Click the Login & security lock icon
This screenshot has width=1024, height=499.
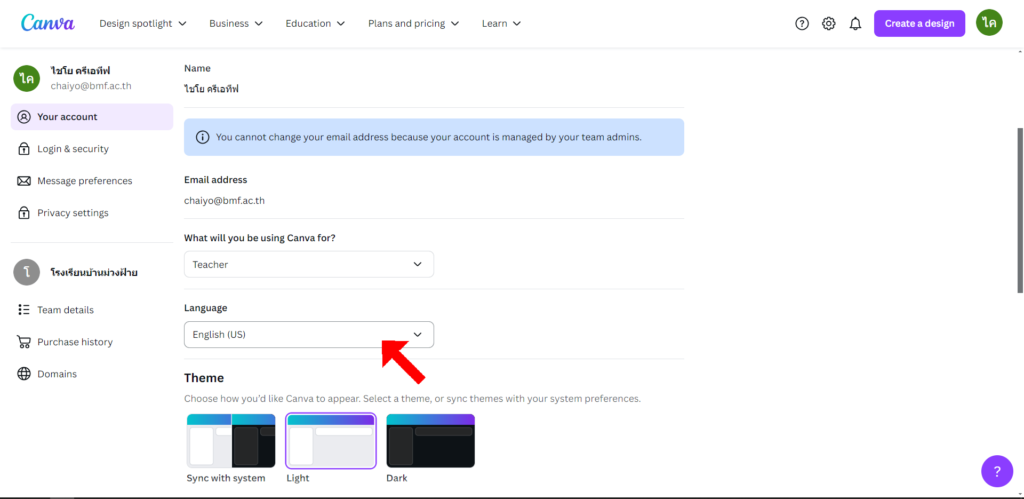[24, 149]
